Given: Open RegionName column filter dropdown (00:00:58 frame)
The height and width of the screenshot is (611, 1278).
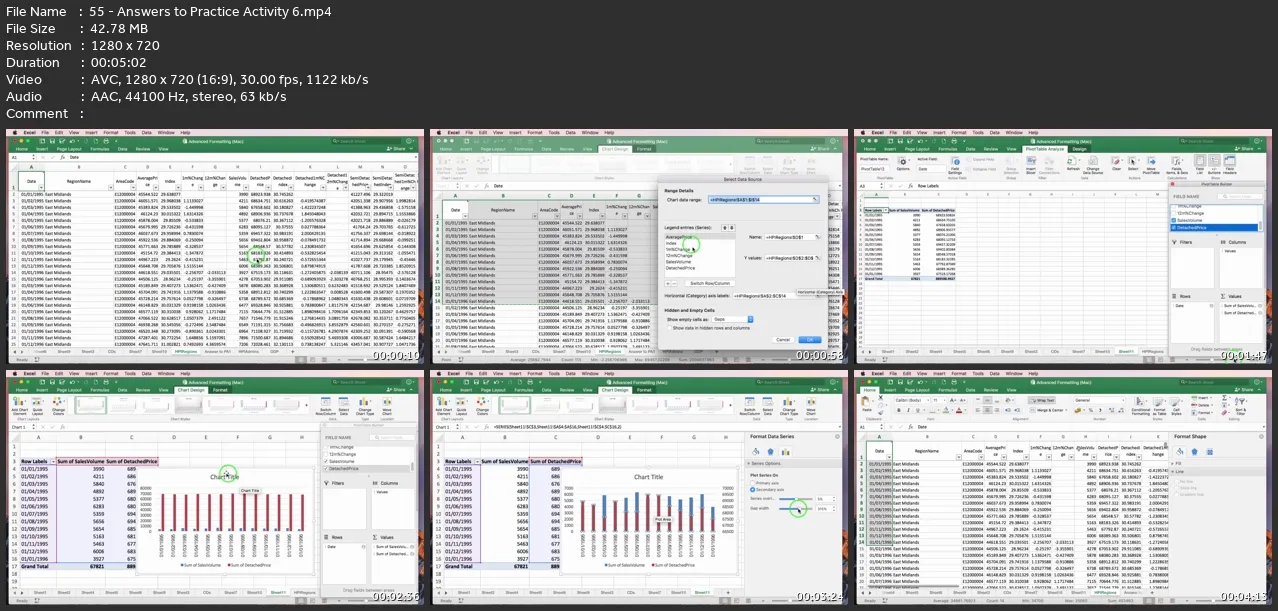Looking at the screenshot, I should (535, 216).
